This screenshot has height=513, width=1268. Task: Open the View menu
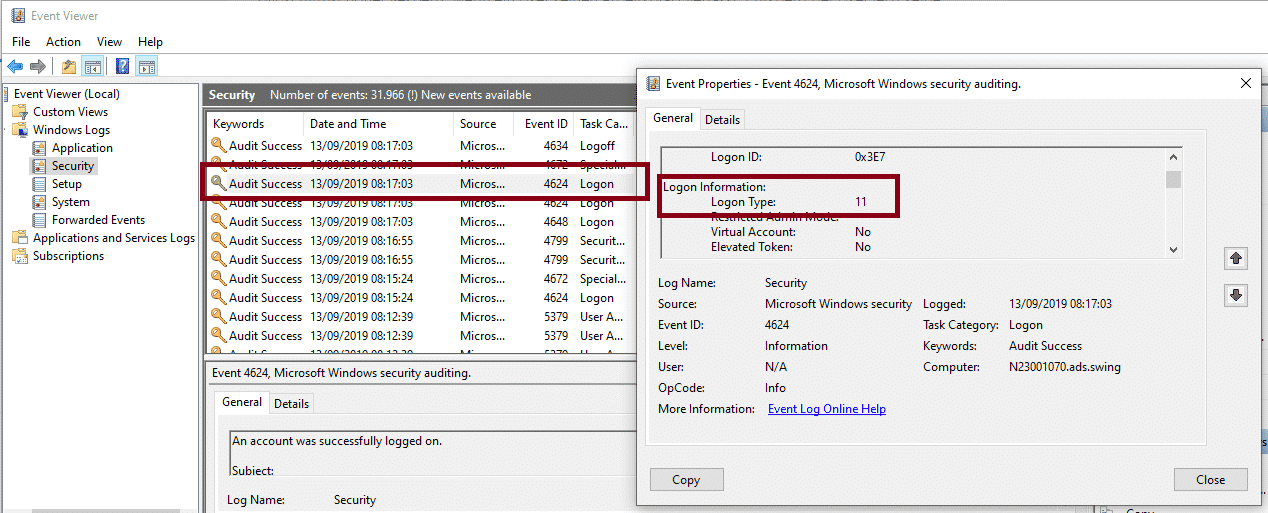109,42
